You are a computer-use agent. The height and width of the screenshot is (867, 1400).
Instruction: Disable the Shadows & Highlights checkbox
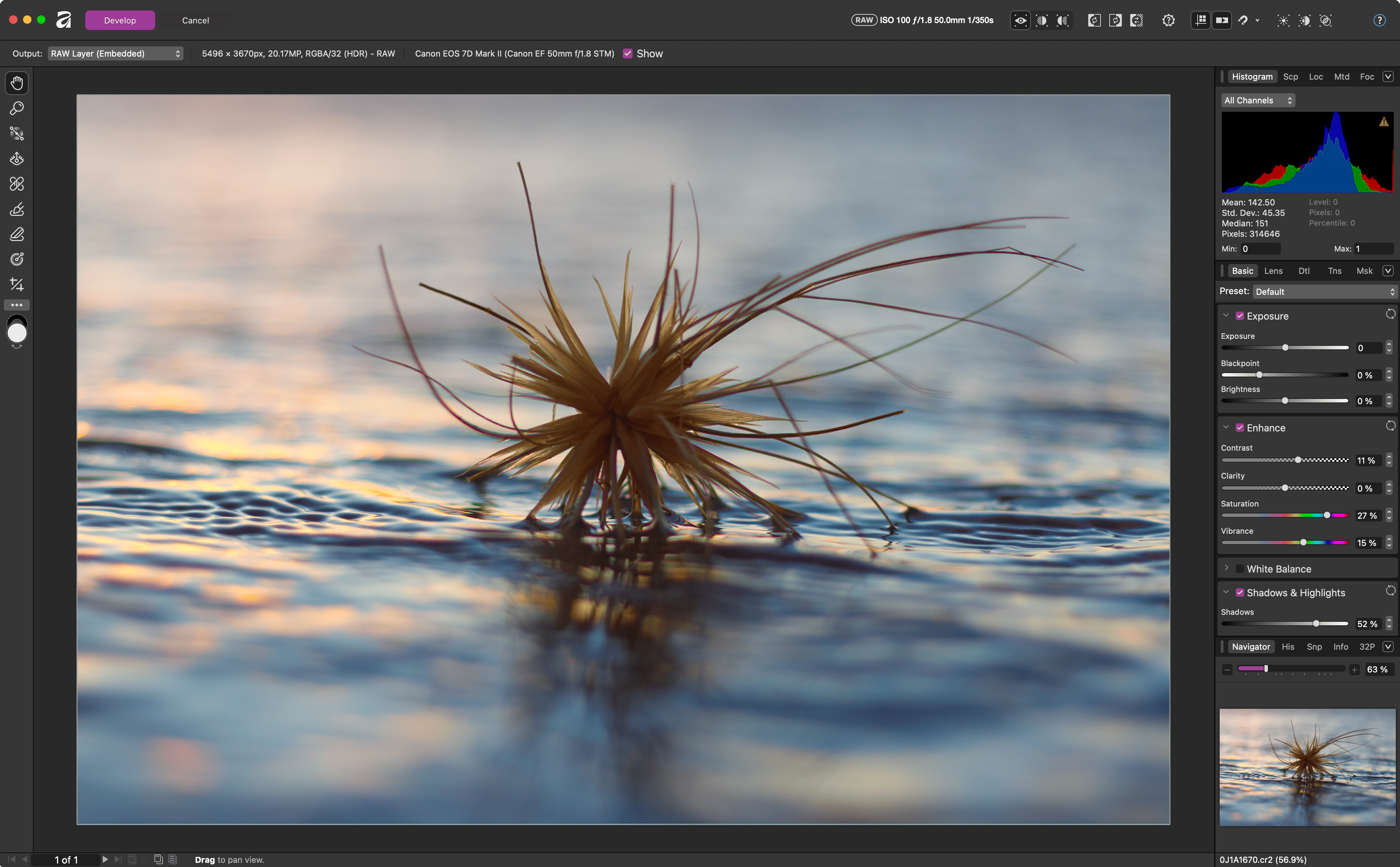pos(1239,592)
